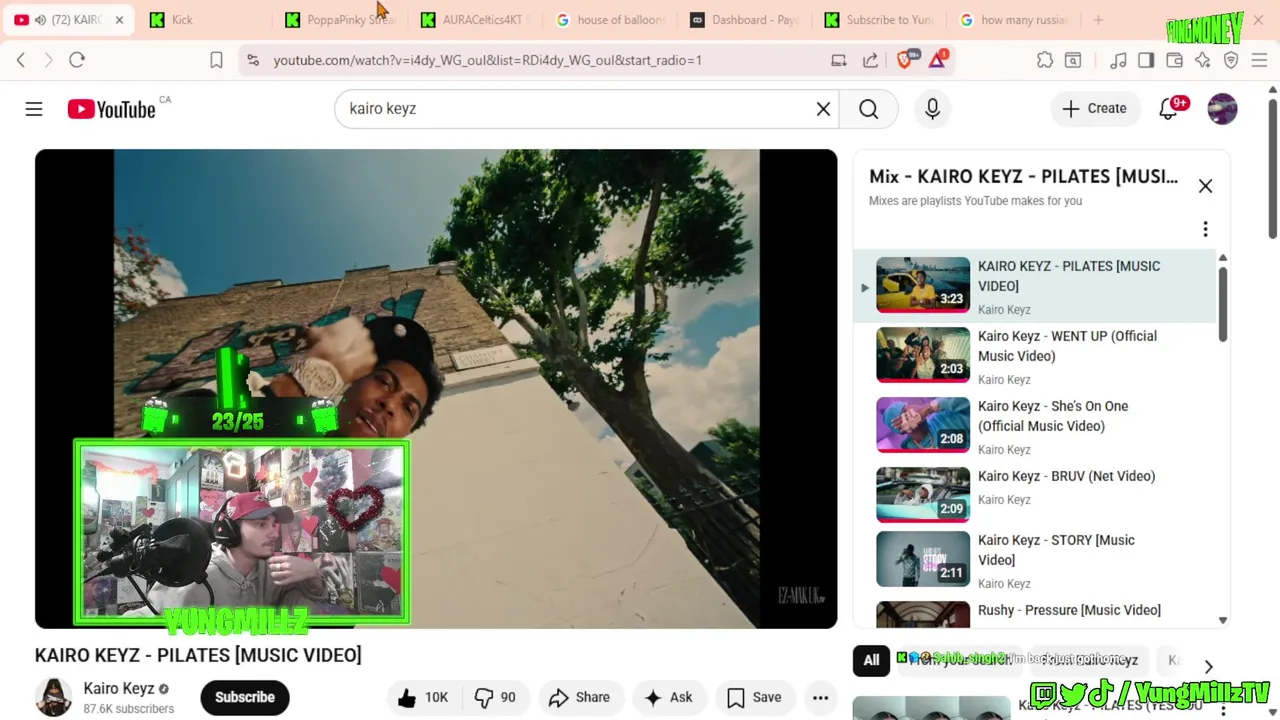Bookmark this page
This screenshot has width=1280, height=720.
(216, 60)
